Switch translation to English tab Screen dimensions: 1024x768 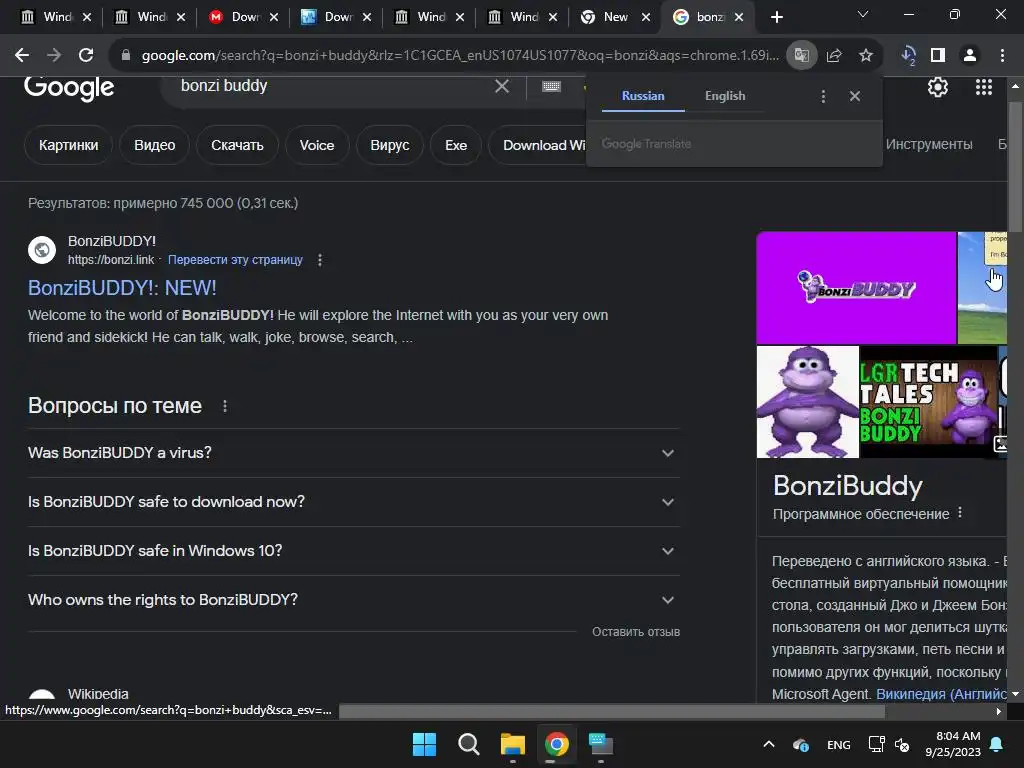click(725, 96)
